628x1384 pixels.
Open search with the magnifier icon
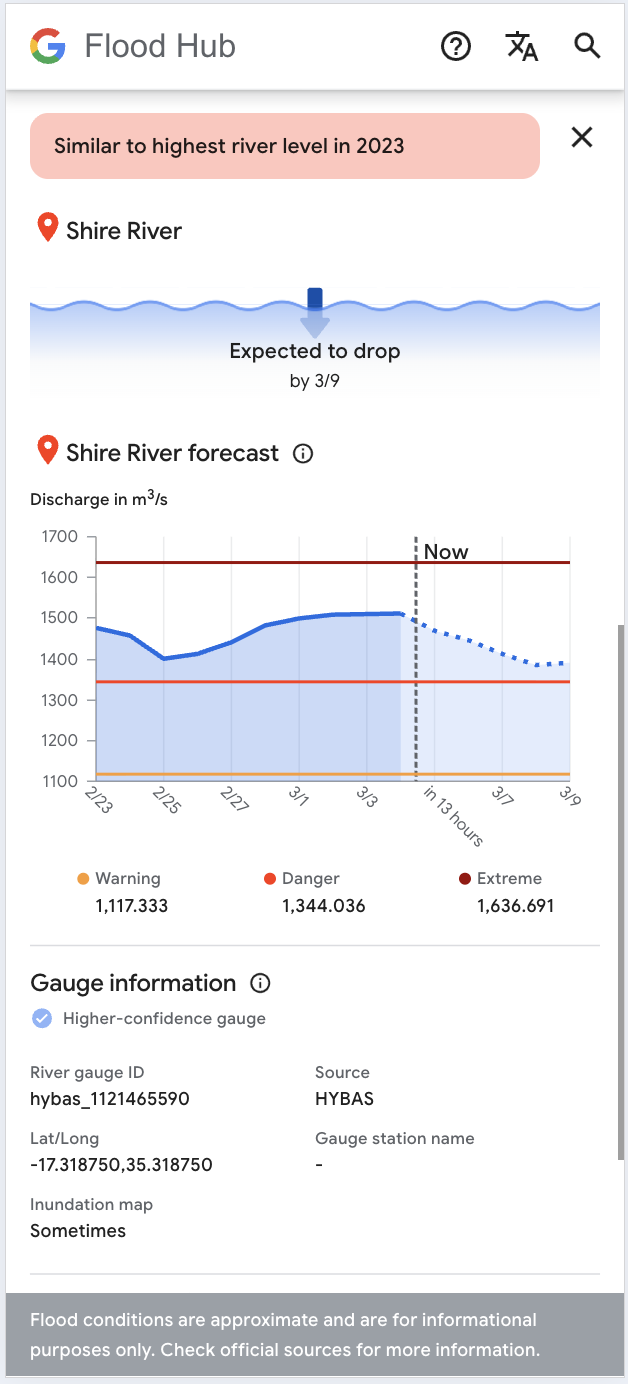tap(587, 46)
